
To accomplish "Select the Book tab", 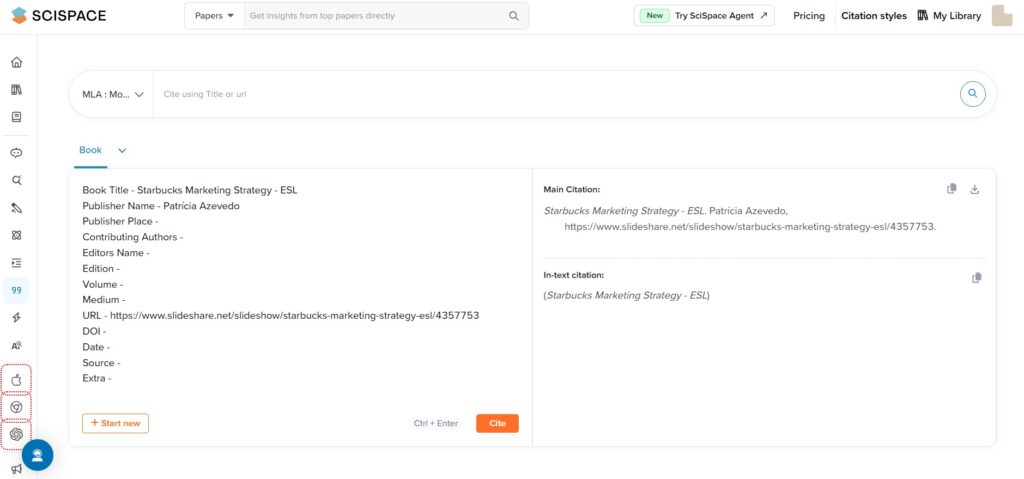I will pyautogui.click(x=90, y=150).
